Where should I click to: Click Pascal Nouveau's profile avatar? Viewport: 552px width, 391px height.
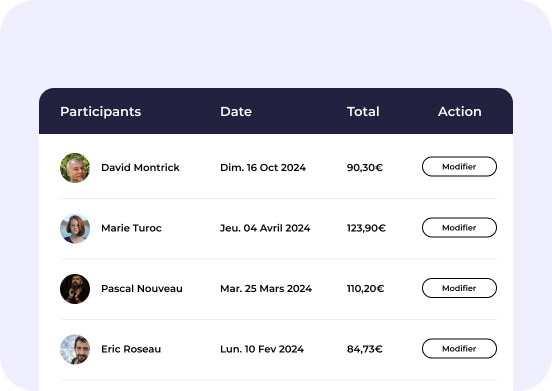click(75, 289)
